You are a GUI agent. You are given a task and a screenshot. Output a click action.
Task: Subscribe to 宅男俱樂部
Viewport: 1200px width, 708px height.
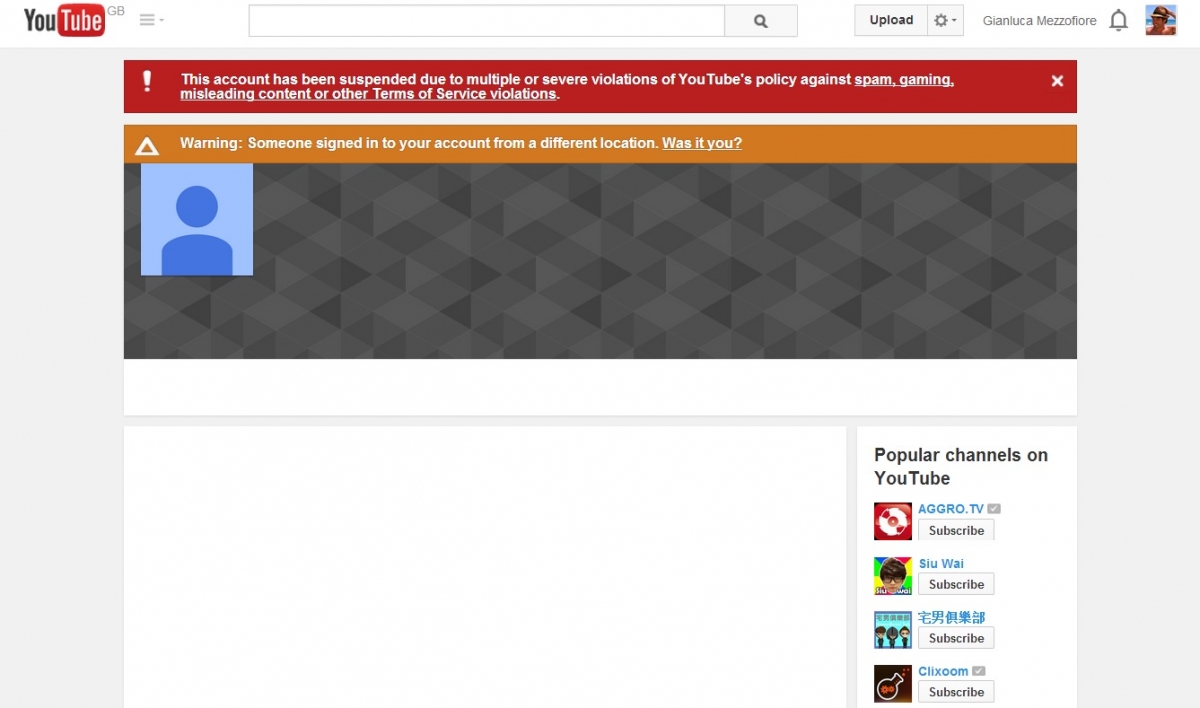[x=956, y=638]
